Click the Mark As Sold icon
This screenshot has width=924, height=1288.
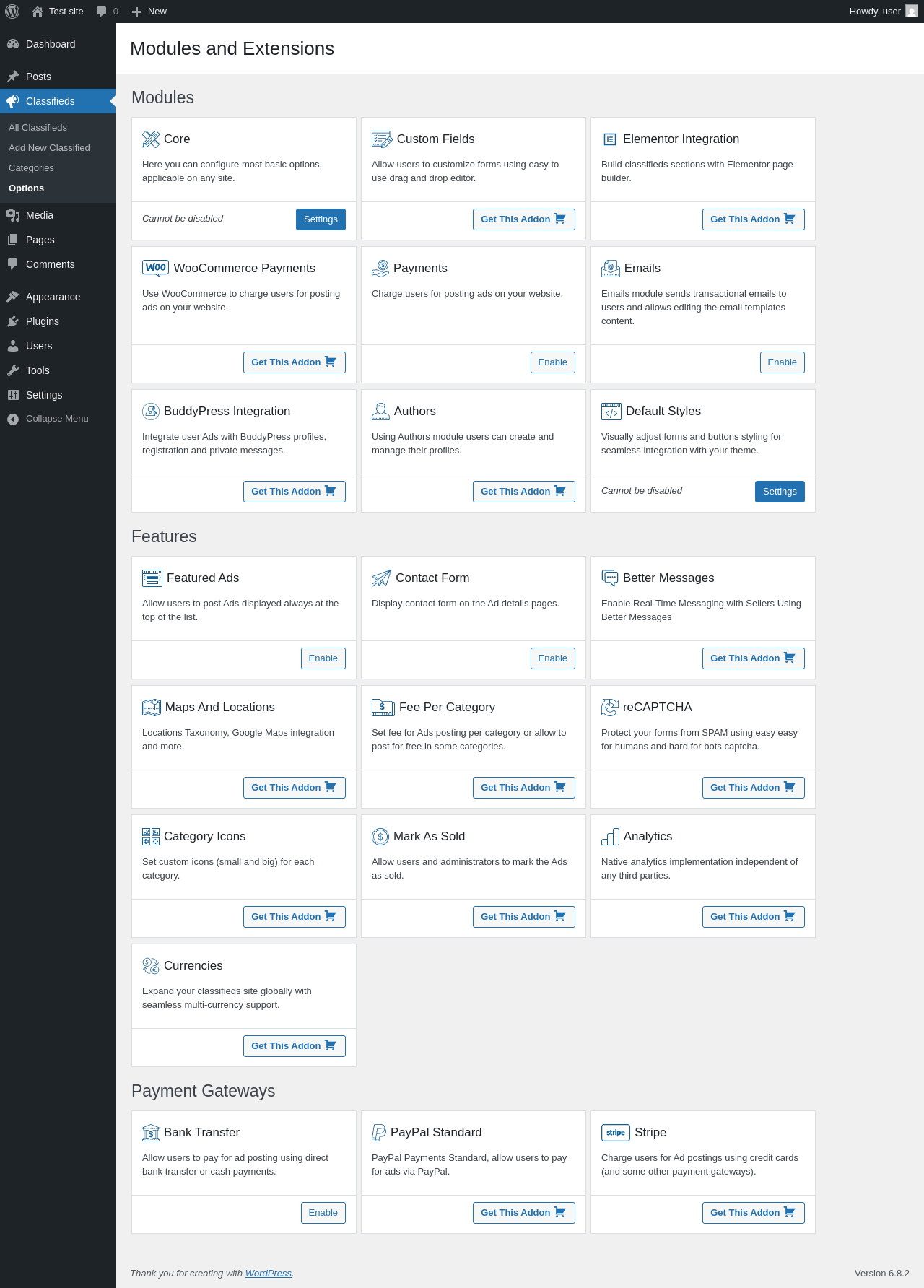380,836
